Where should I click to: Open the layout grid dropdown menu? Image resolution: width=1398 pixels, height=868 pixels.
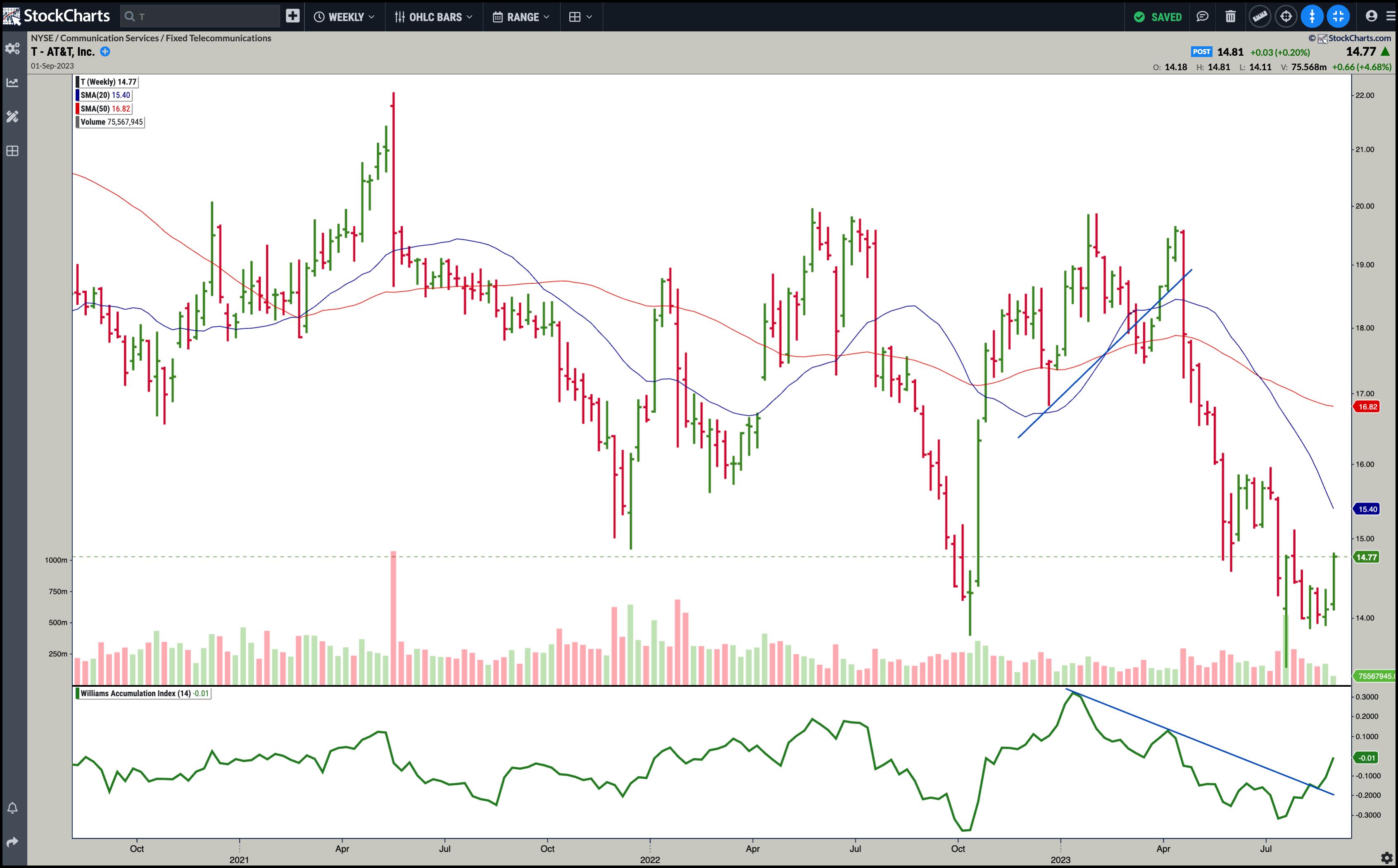(x=580, y=17)
